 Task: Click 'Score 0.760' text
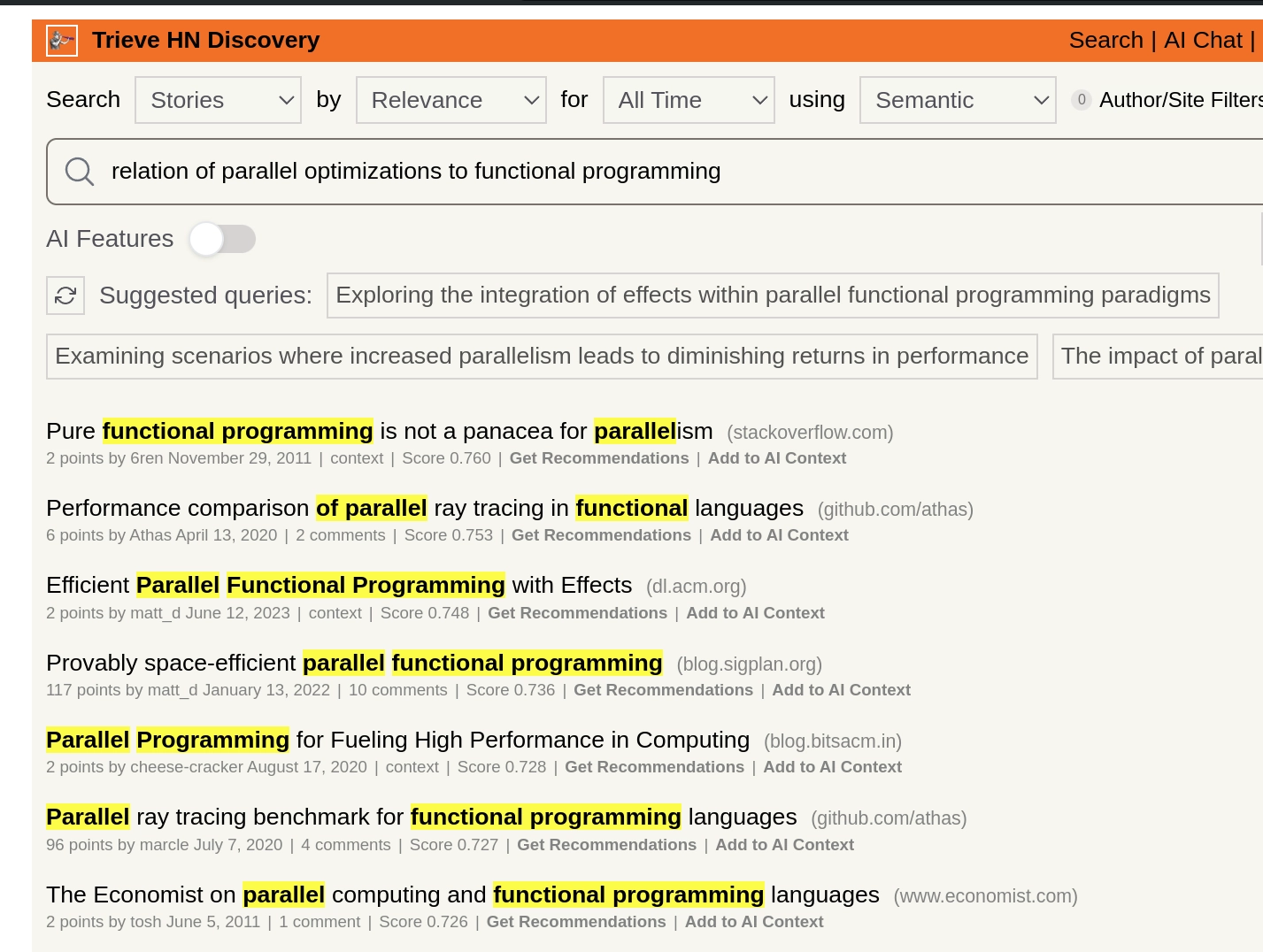click(446, 458)
